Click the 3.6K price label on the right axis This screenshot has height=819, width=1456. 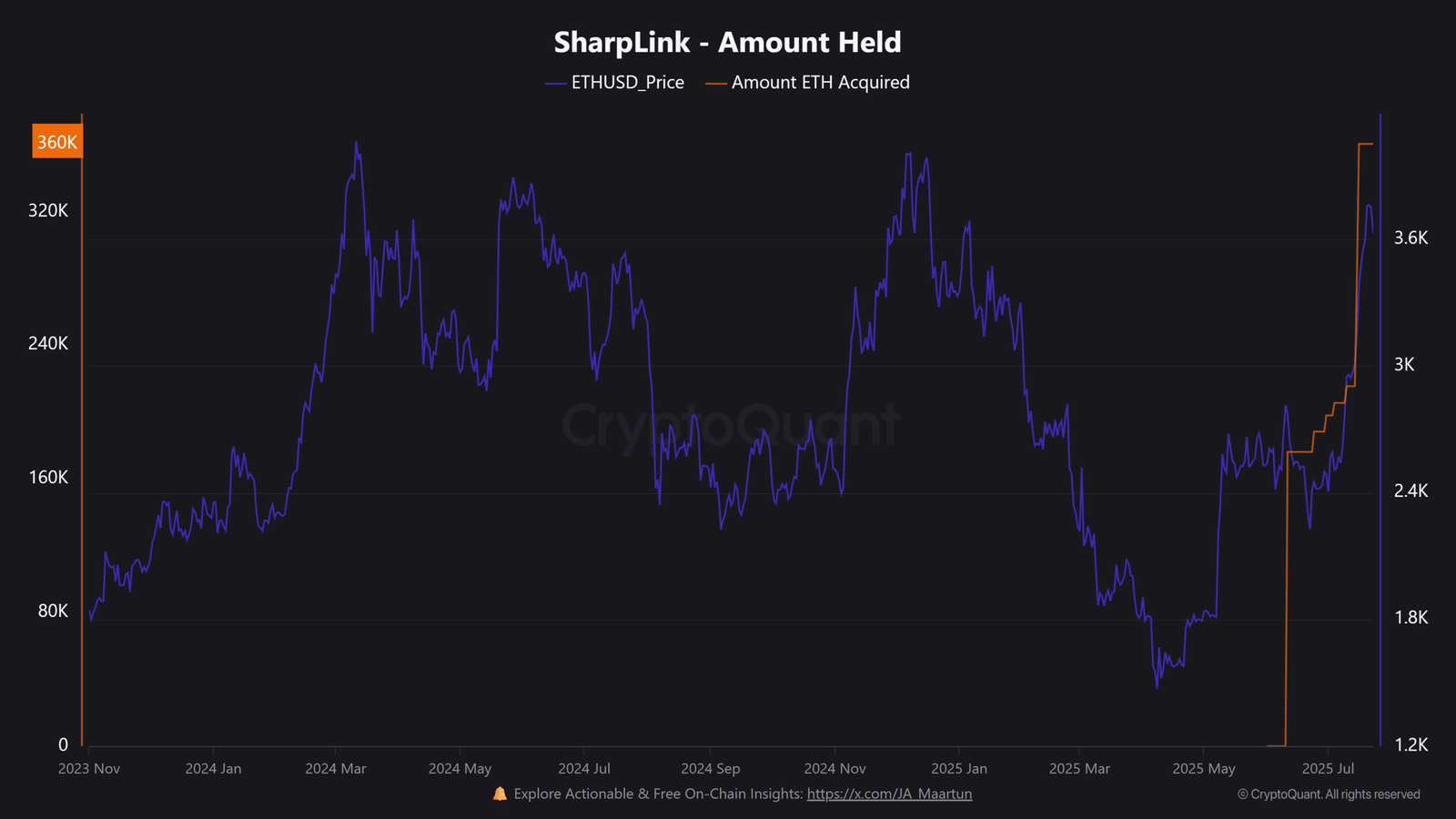[1410, 238]
